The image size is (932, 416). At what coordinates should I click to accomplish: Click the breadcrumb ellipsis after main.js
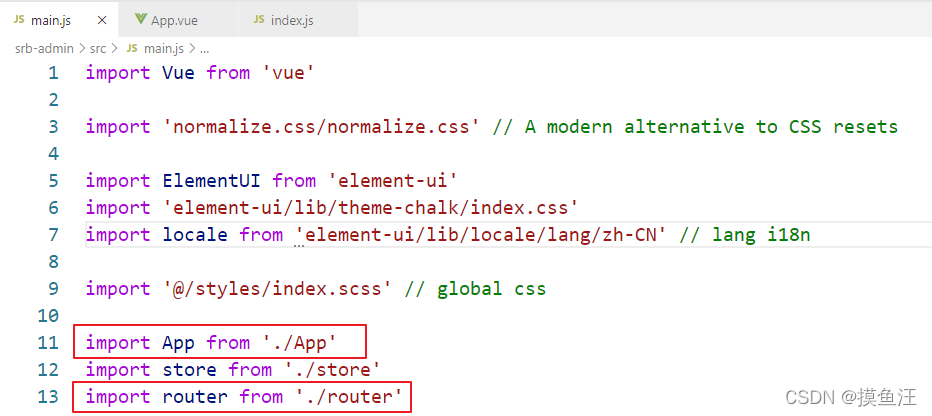204,50
